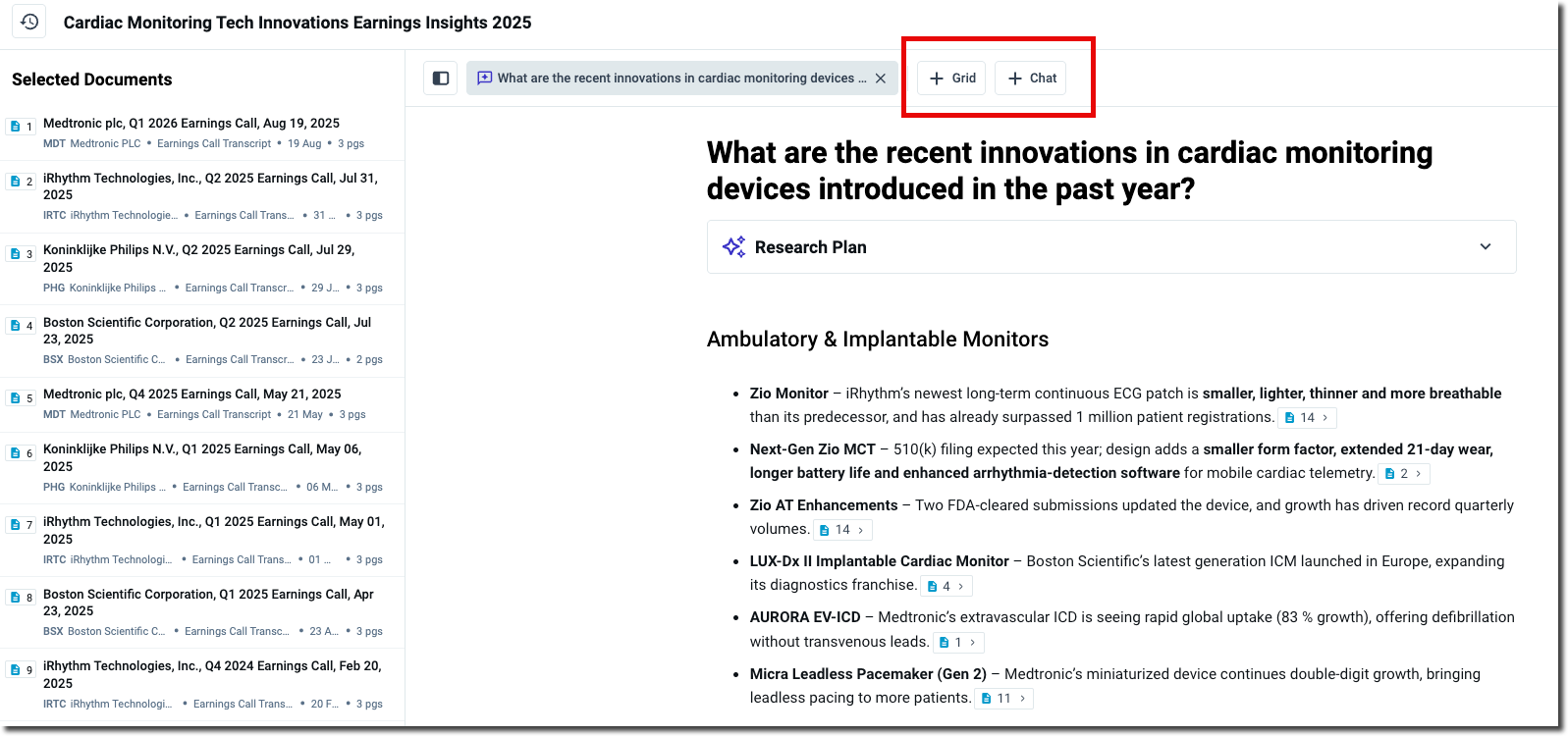
Task: Click the Research Plan sparkle icon
Action: click(x=733, y=247)
